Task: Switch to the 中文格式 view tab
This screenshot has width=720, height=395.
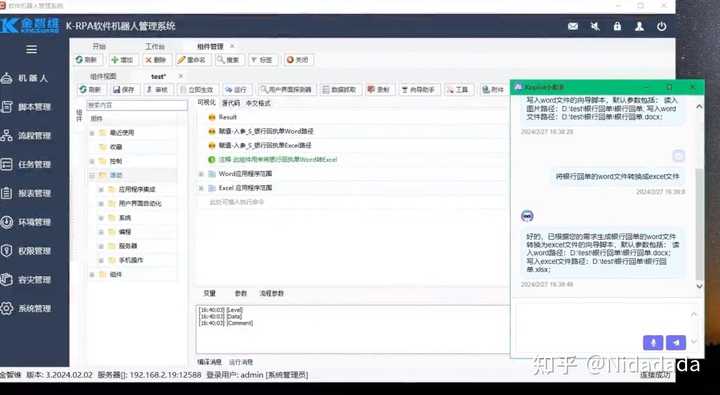Action: click(258, 103)
